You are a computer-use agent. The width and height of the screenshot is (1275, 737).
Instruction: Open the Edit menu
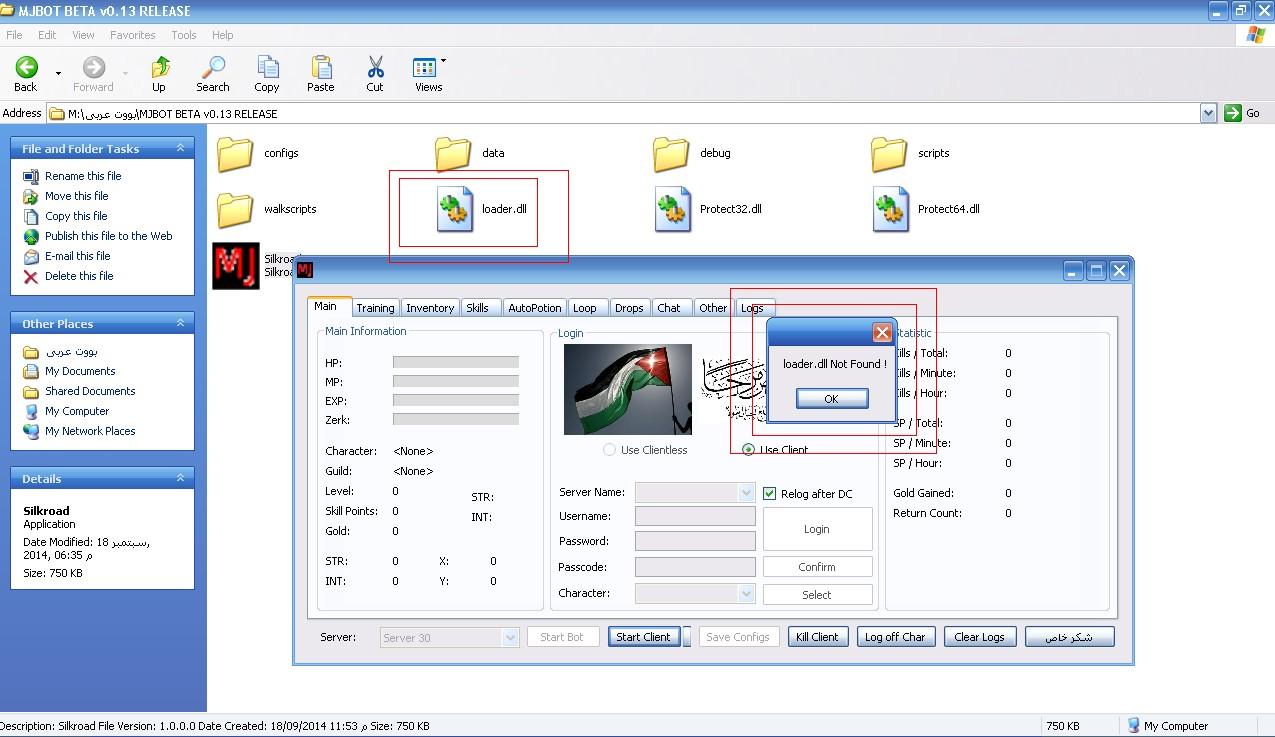(x=47, y=35)
